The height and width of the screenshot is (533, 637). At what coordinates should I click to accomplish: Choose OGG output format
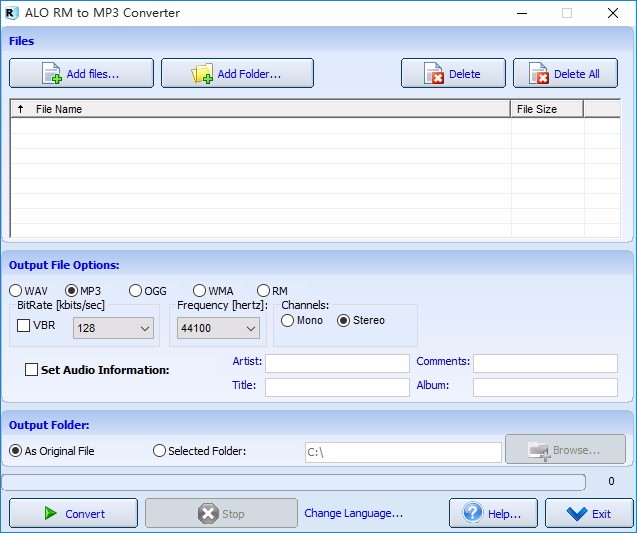(147, 291)
